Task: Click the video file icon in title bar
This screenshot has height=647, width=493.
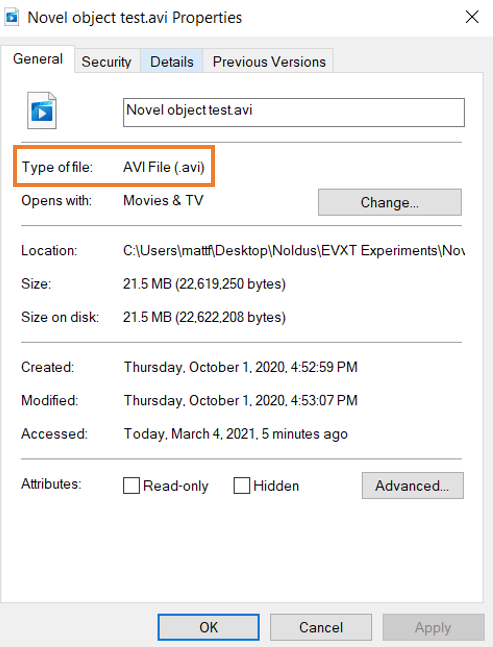Action: (x=12, y=17)
